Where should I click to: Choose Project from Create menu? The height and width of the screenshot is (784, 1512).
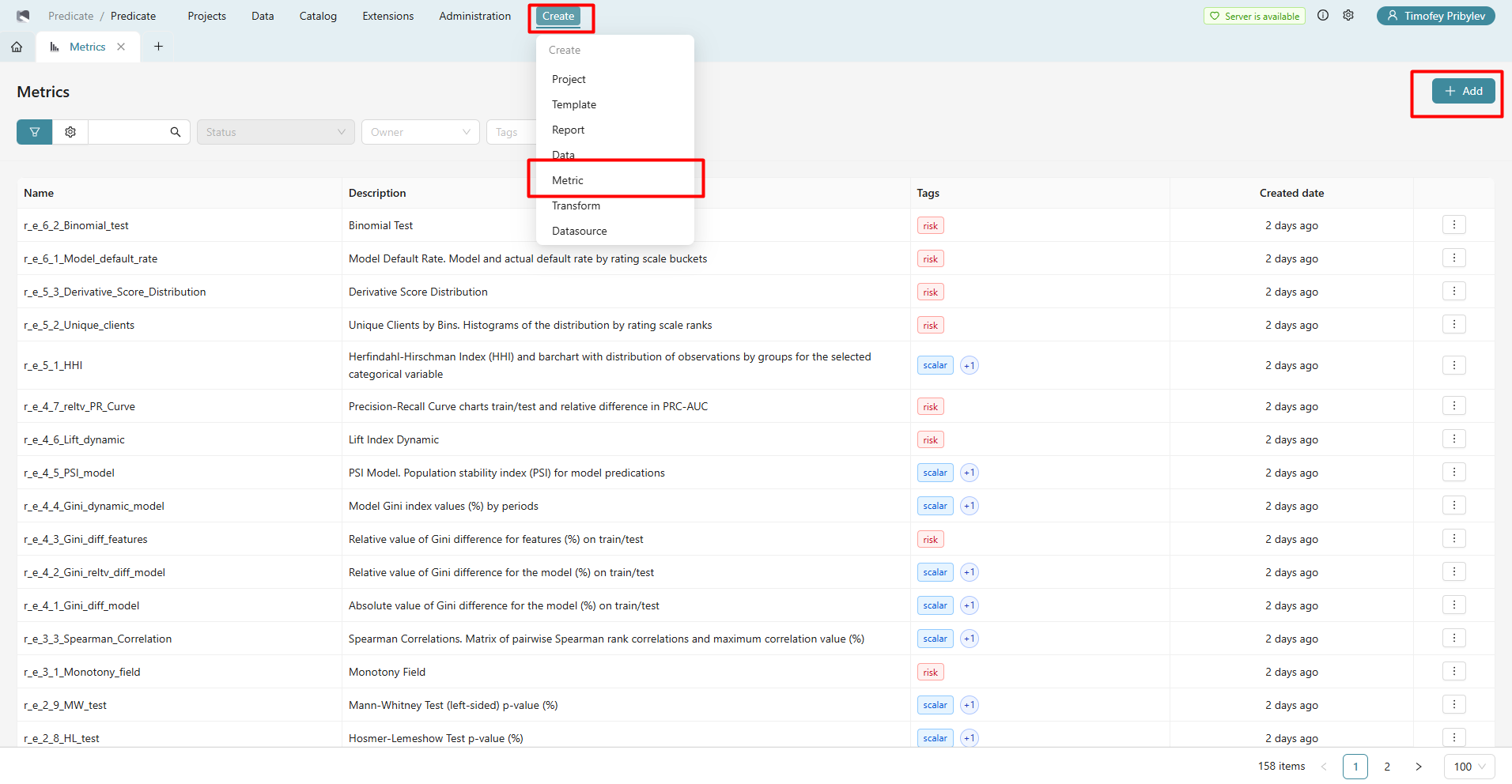point(614,79)
